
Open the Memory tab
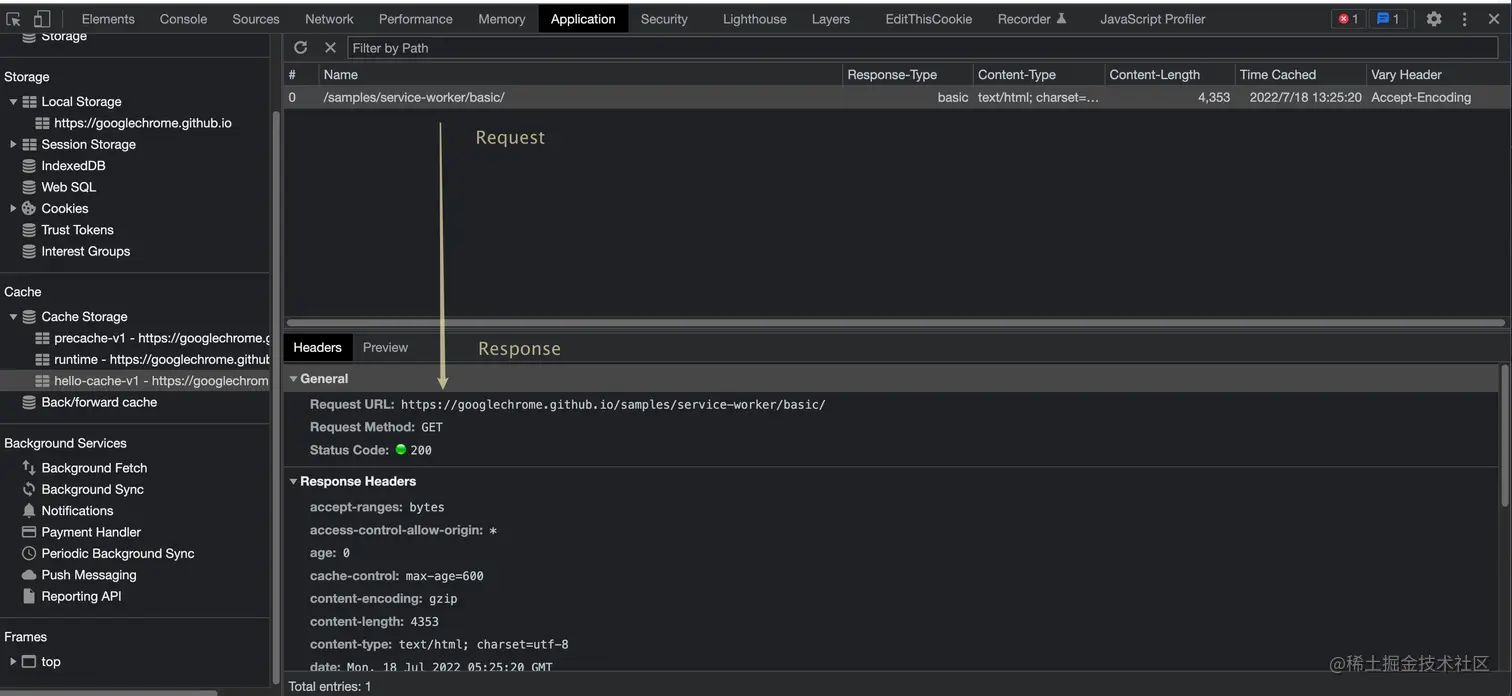click(x=502, y=19)
